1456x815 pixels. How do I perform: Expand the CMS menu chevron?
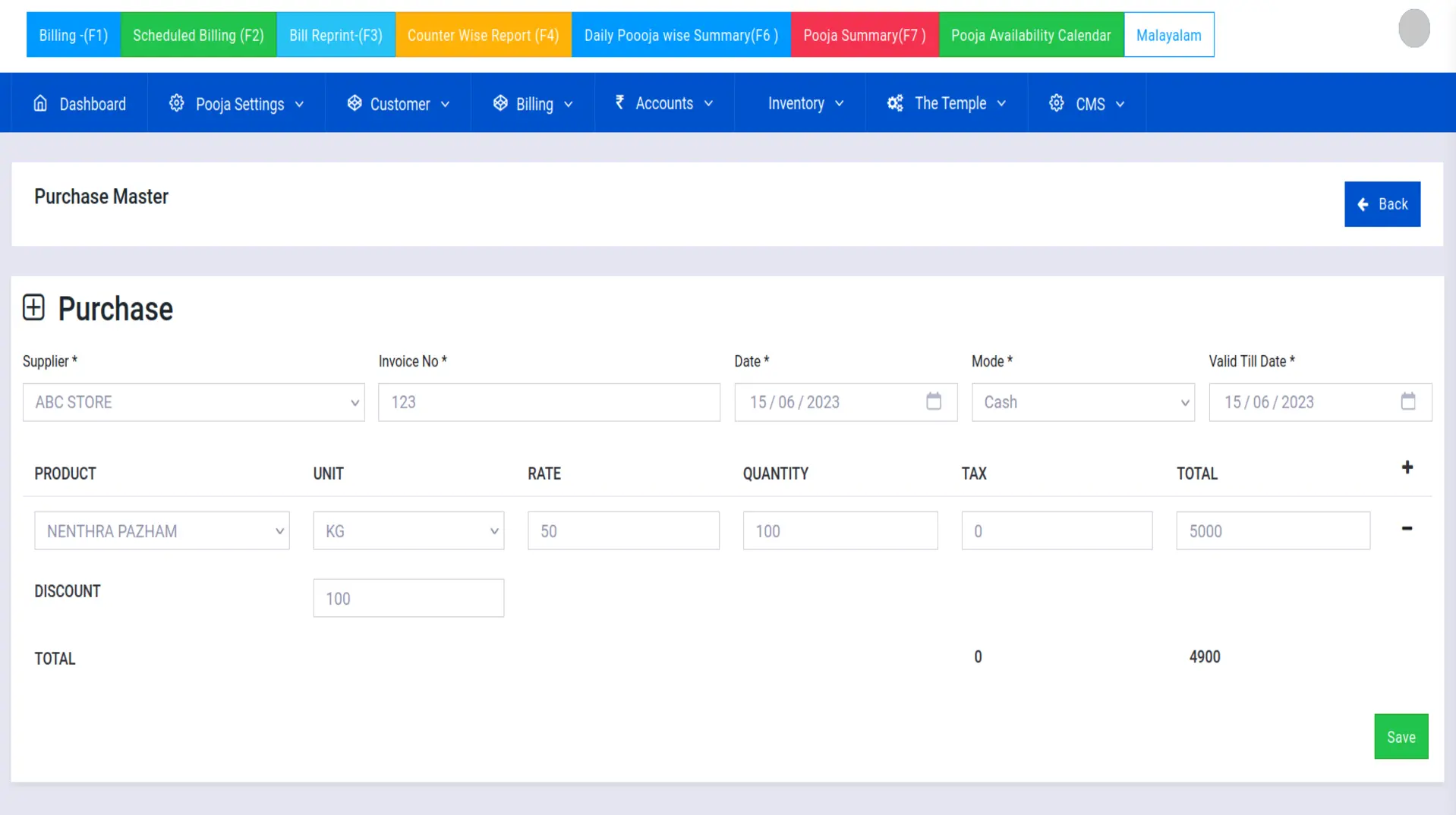click(x=1120, y=105)
